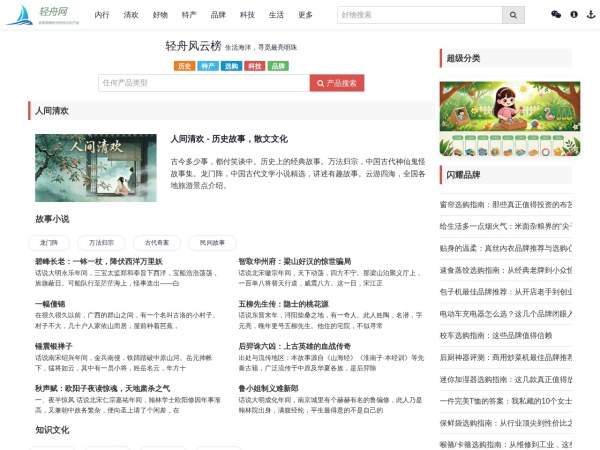600x450 pixels.
Task: Select the 民间故事 pill tag
Action: click(x=212, y=243)
